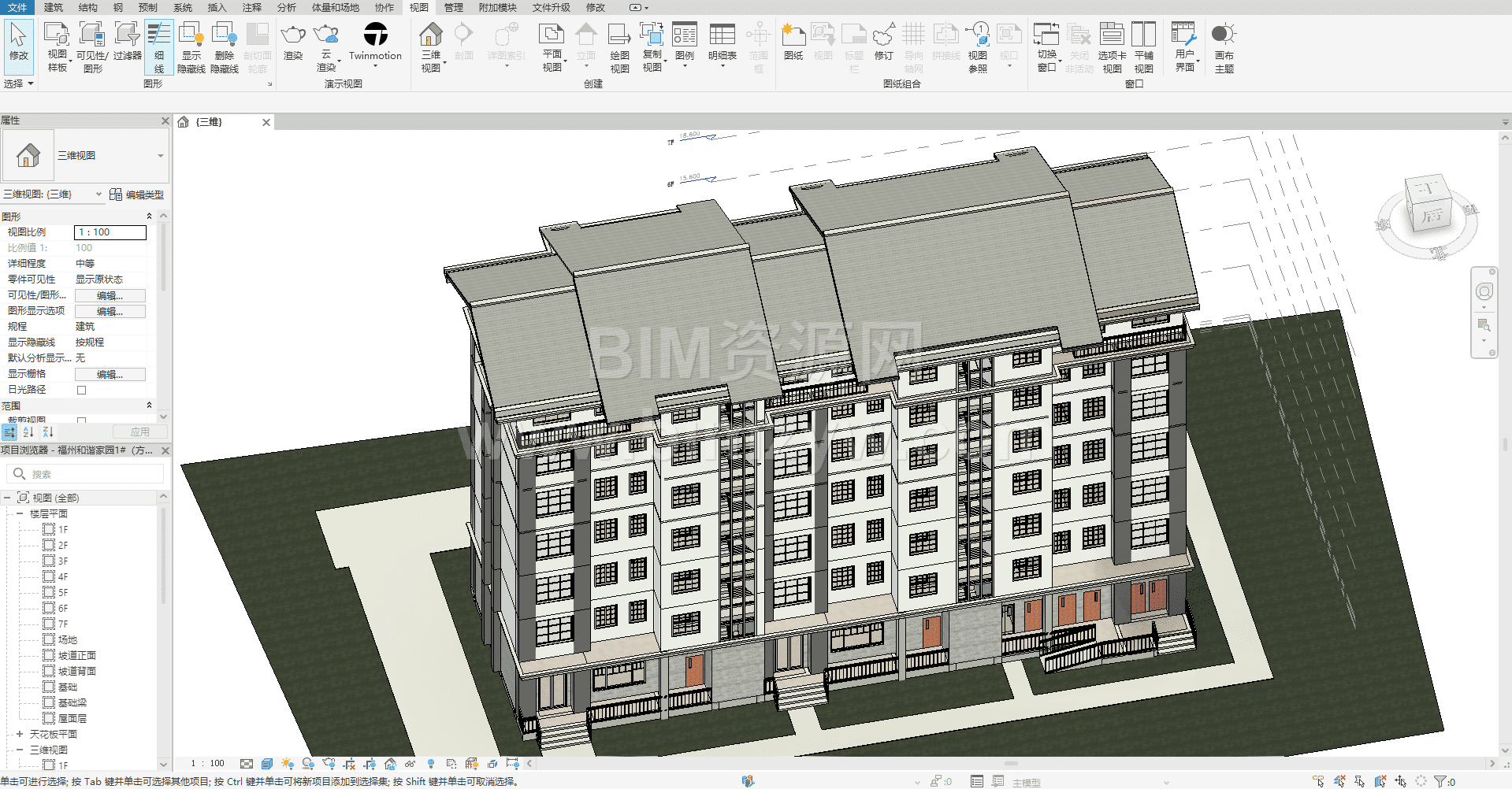Image resolution: width=1512 pixels, height=789 pixels.
Task: Open the 三维视图 type selector dropdown
Action: click(160, 156)
